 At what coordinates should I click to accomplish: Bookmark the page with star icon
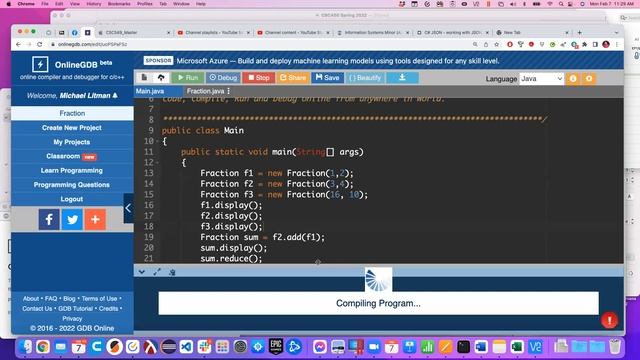pyautogui.click(x=496, y=44)
